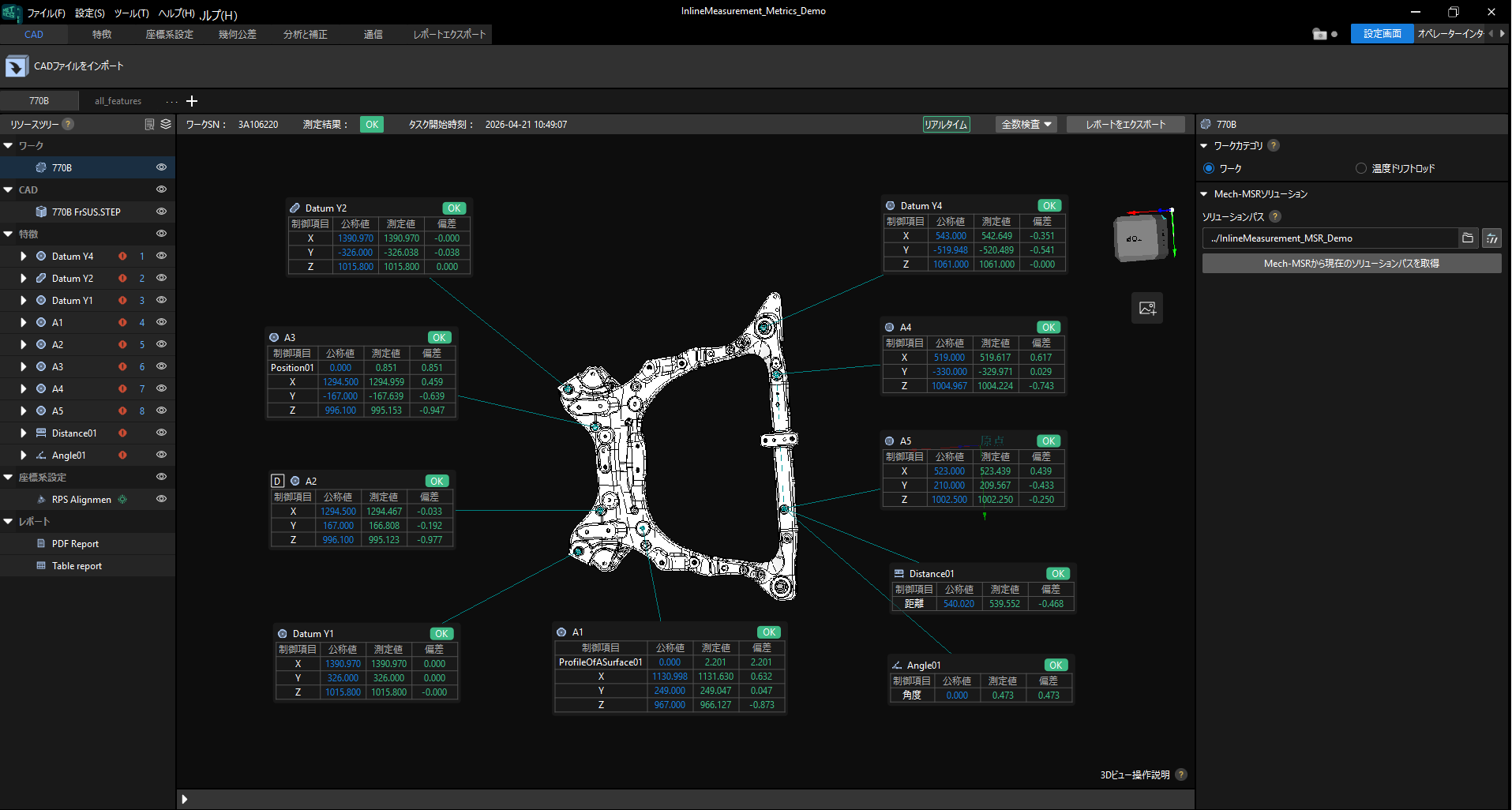Collapse the 特徴 group
This screenshot has width=1512, height=810.
8,234
